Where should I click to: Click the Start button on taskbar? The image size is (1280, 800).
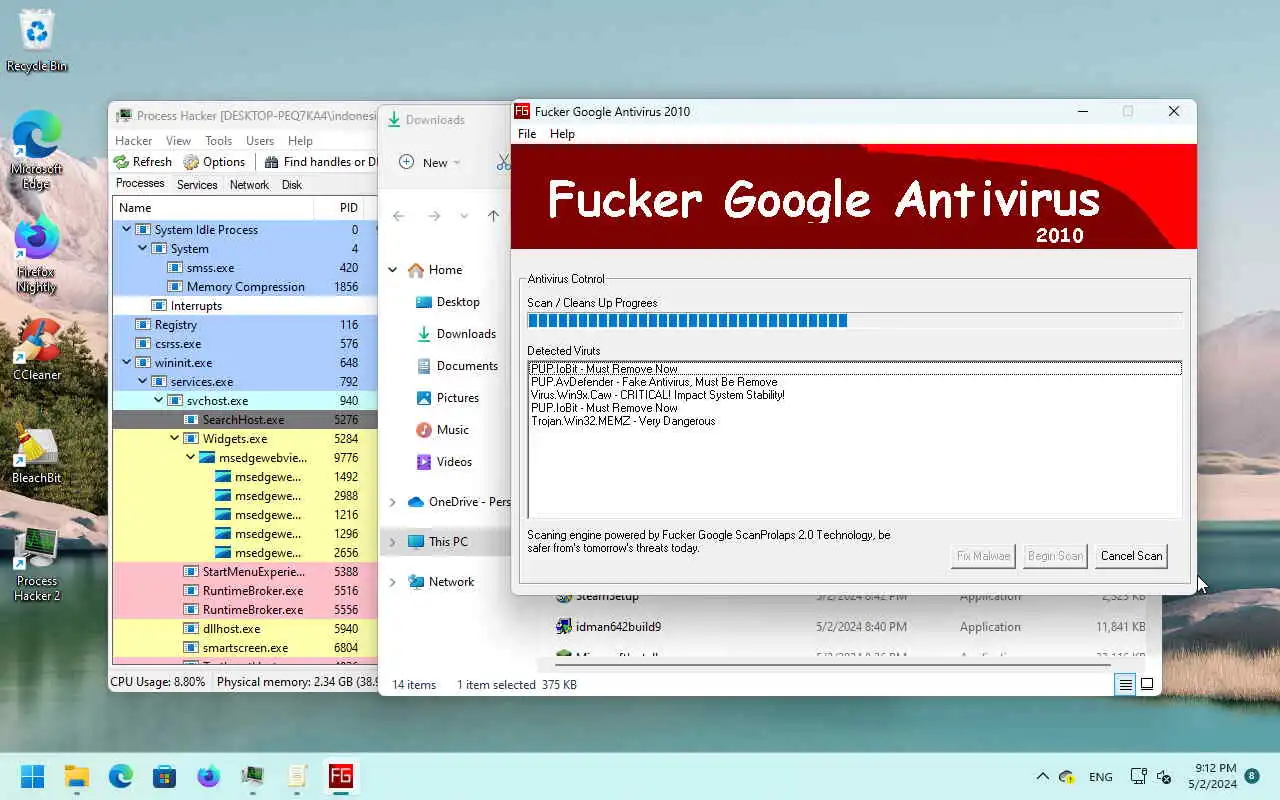click(x=32, y=776)
